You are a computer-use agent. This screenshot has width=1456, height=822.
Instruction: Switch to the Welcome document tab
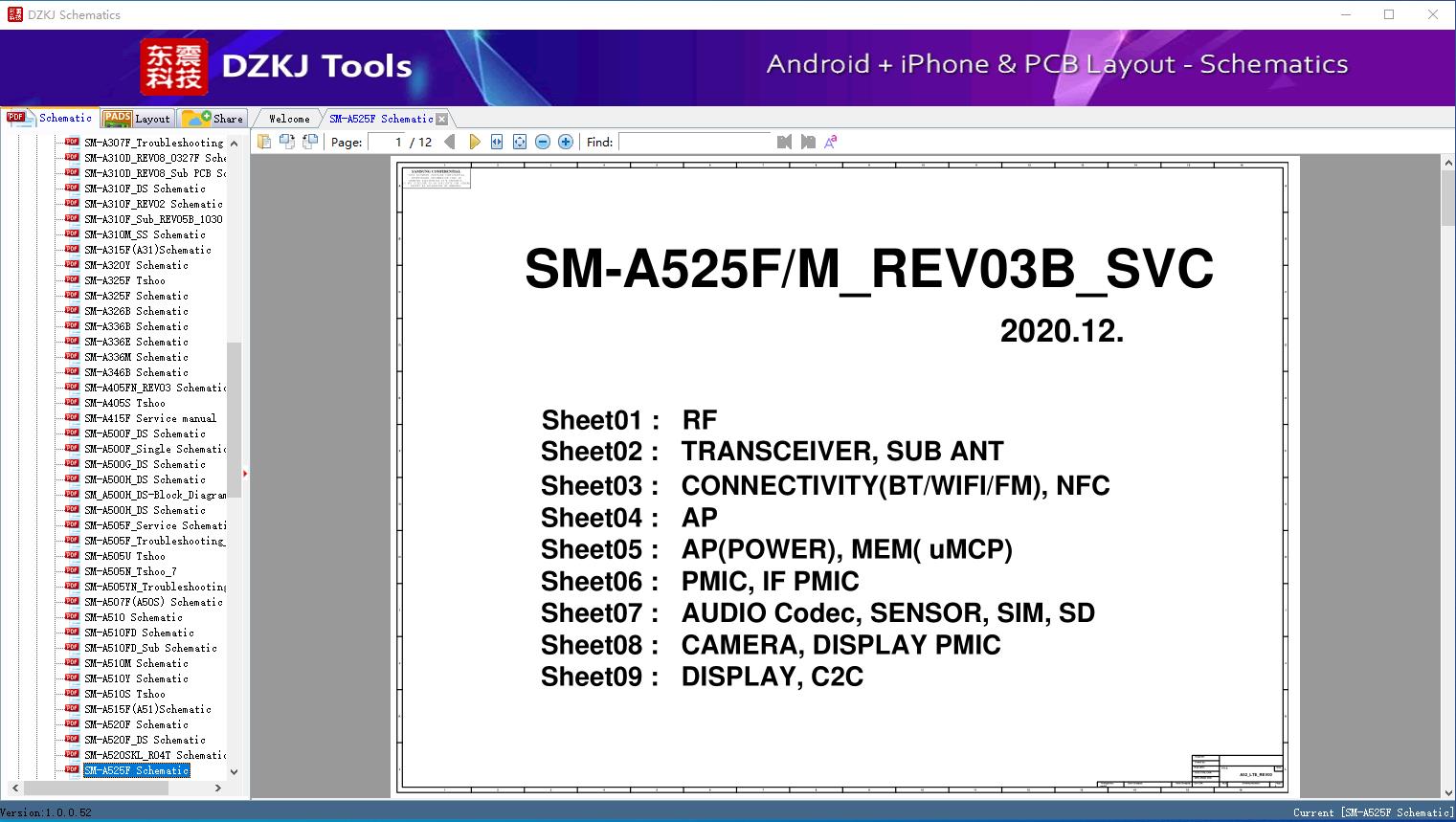coord(289,119)
